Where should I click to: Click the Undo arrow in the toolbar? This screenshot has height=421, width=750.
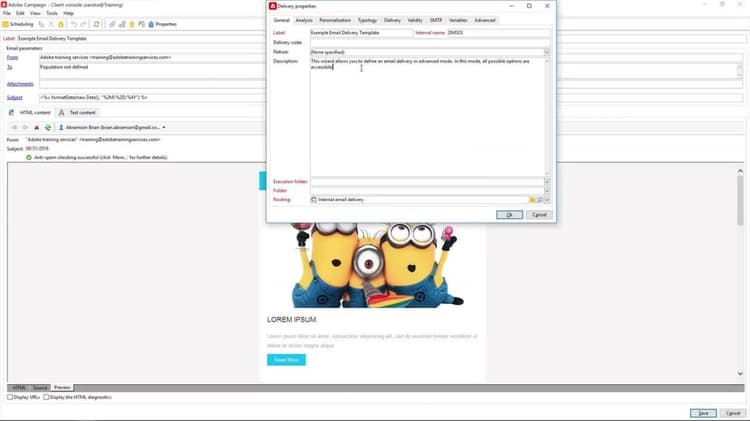[74, 24]
